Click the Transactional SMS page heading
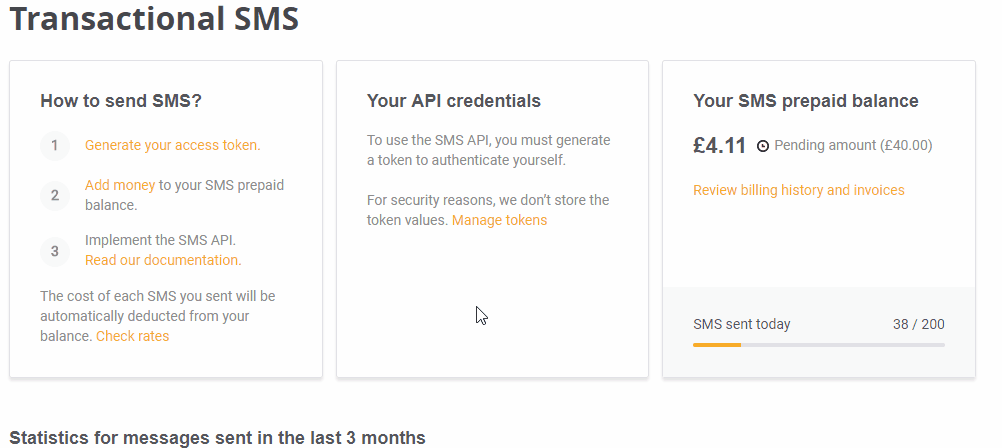This screenshot has width=1002, height=448. [154, 18]
